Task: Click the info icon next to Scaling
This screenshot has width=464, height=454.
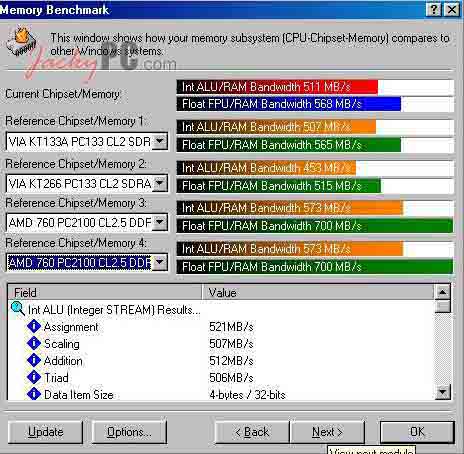Action: point(34,343)
